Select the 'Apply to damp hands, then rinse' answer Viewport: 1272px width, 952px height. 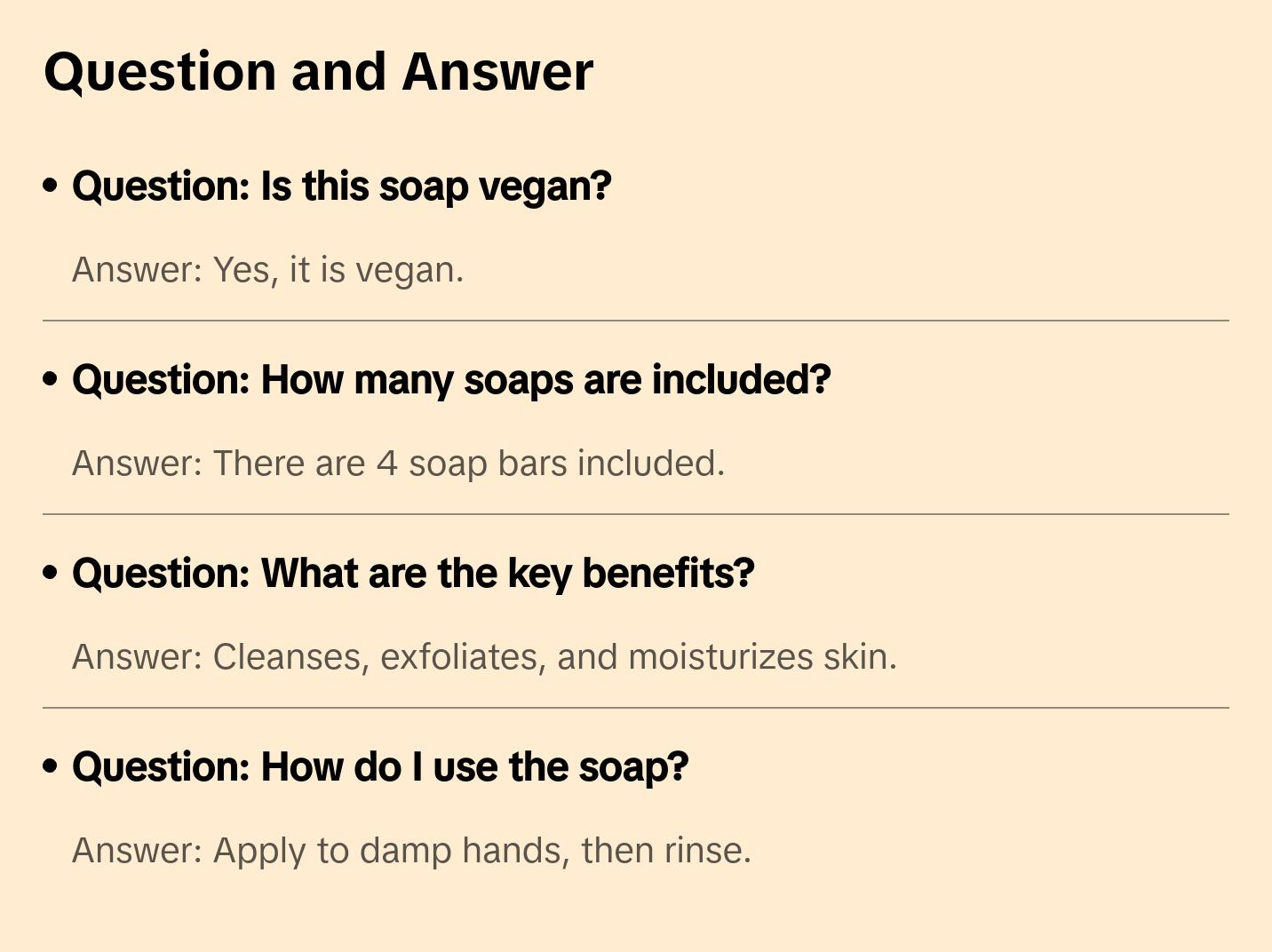pos(411,851)
